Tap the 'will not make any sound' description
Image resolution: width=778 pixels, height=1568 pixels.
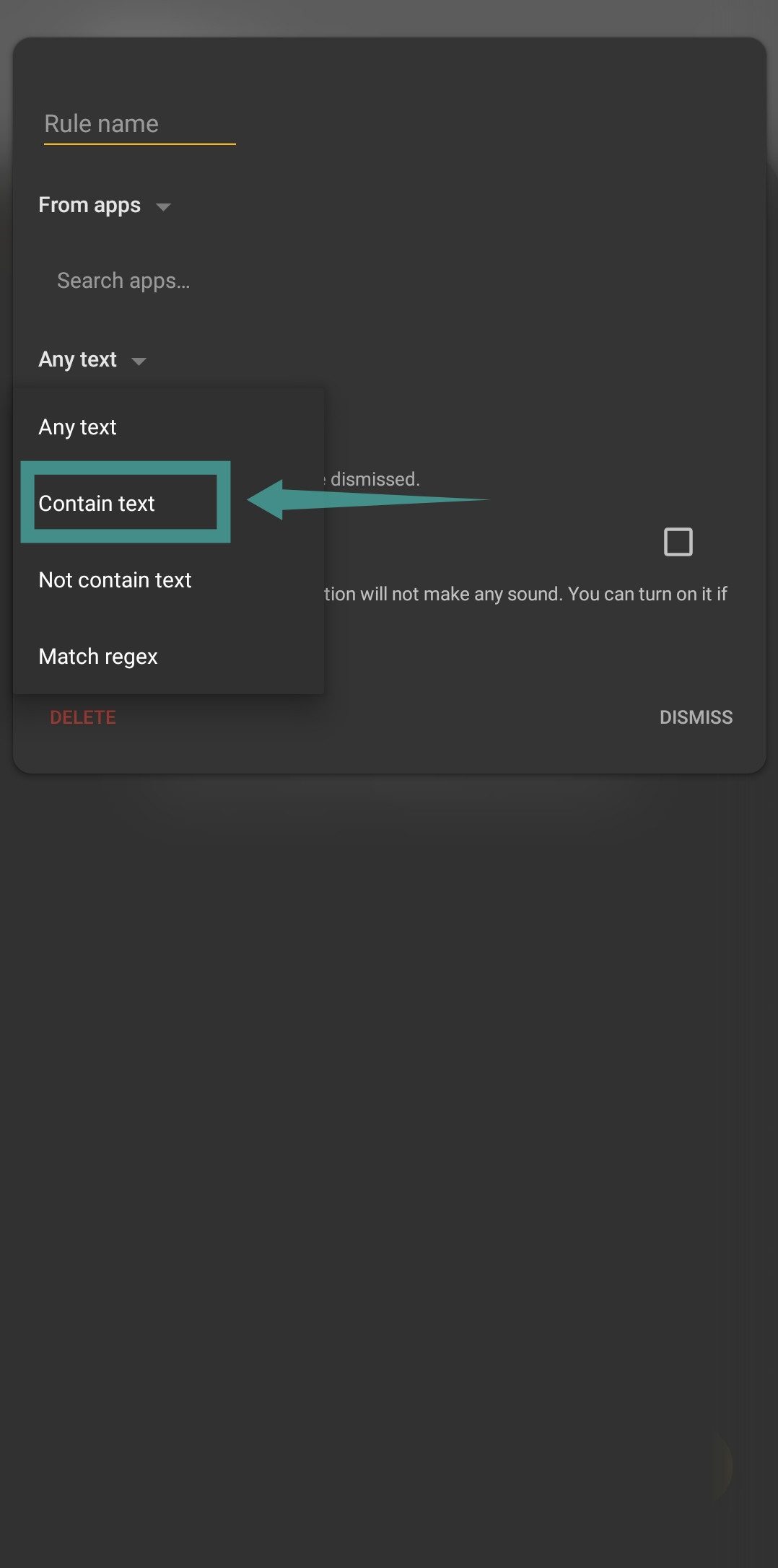[x=525, y=594]
